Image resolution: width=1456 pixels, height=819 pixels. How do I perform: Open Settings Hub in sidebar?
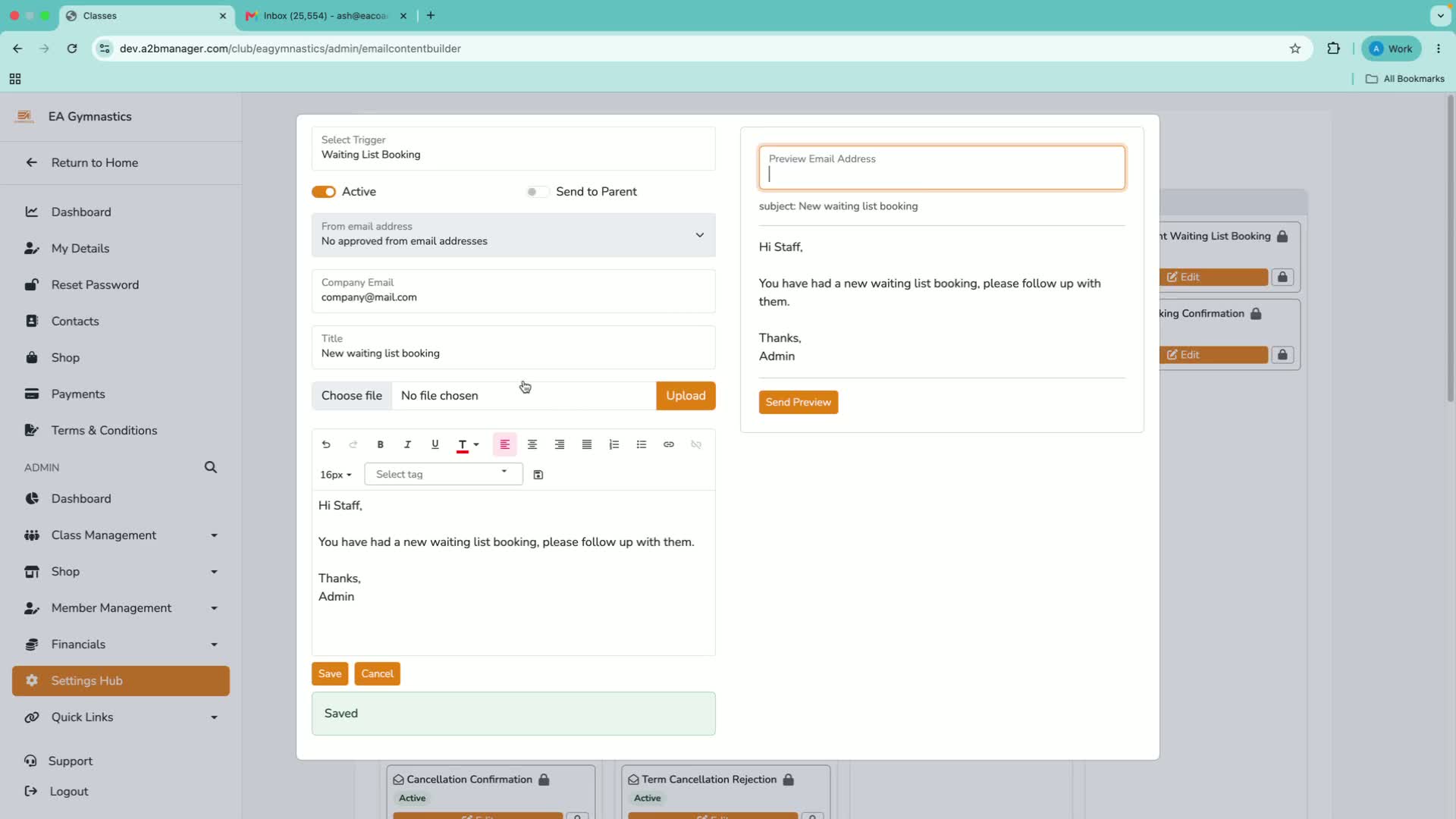[x=121, y=681]
